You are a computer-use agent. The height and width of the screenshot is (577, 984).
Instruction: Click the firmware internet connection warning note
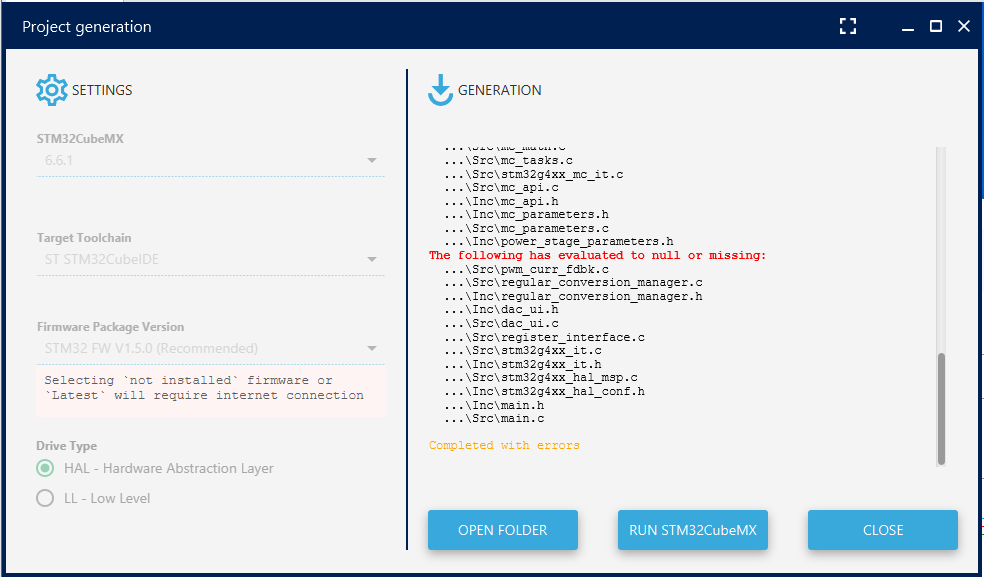[x=211, y=391]
